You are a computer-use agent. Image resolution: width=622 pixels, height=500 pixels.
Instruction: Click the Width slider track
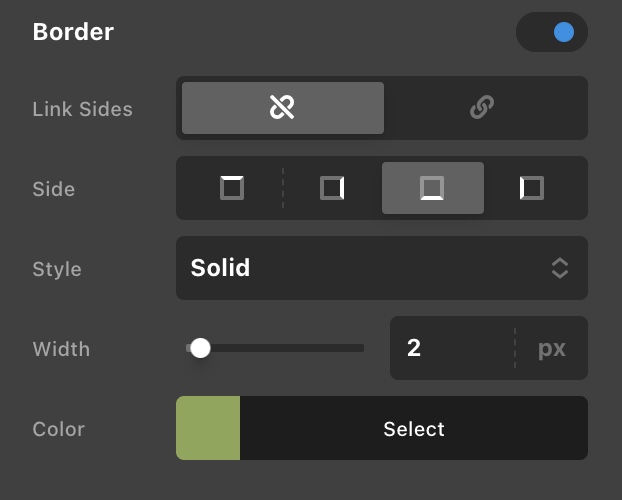[x=290, y=348]
